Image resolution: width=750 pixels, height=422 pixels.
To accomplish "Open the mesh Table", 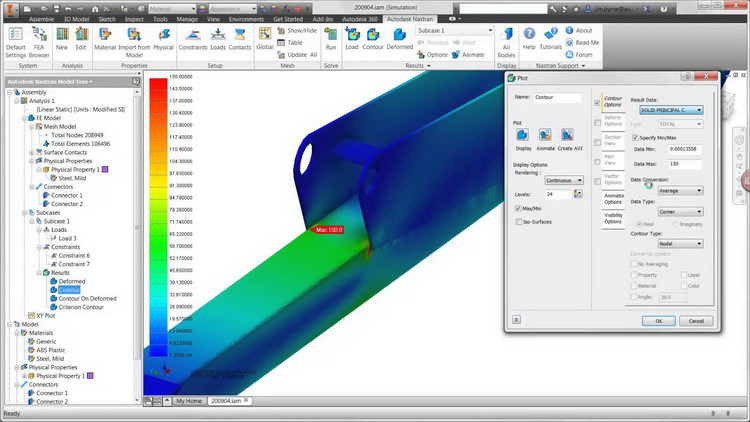I will click(x=290, y=43).
